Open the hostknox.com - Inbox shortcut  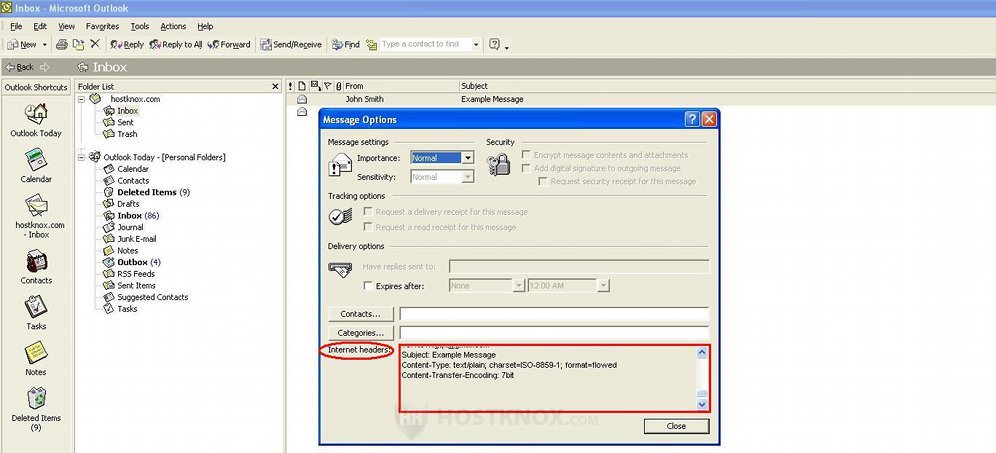pyautogui.click(x=36, y=206)
